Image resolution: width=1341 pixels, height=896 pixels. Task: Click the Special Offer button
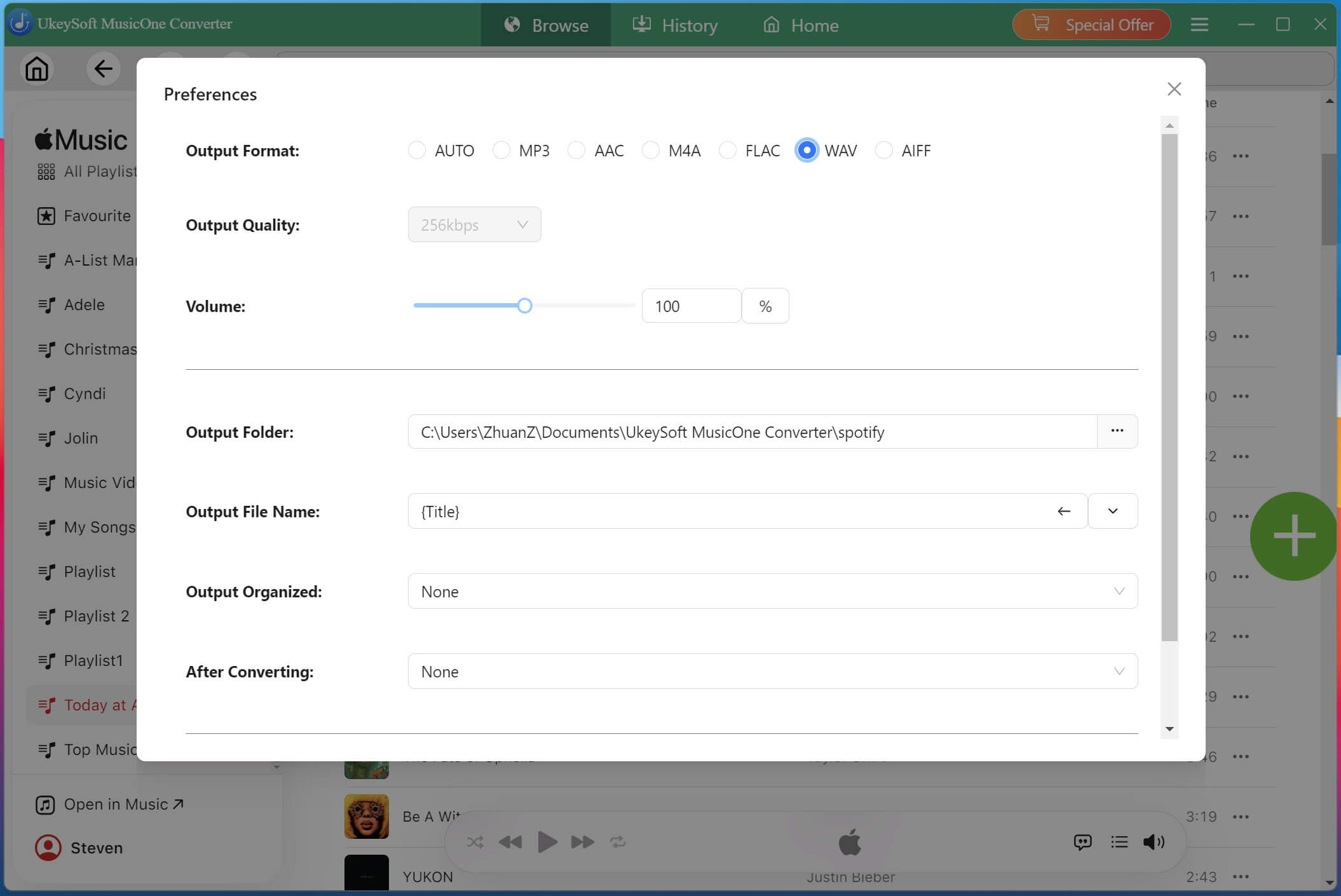[1091, 25]
